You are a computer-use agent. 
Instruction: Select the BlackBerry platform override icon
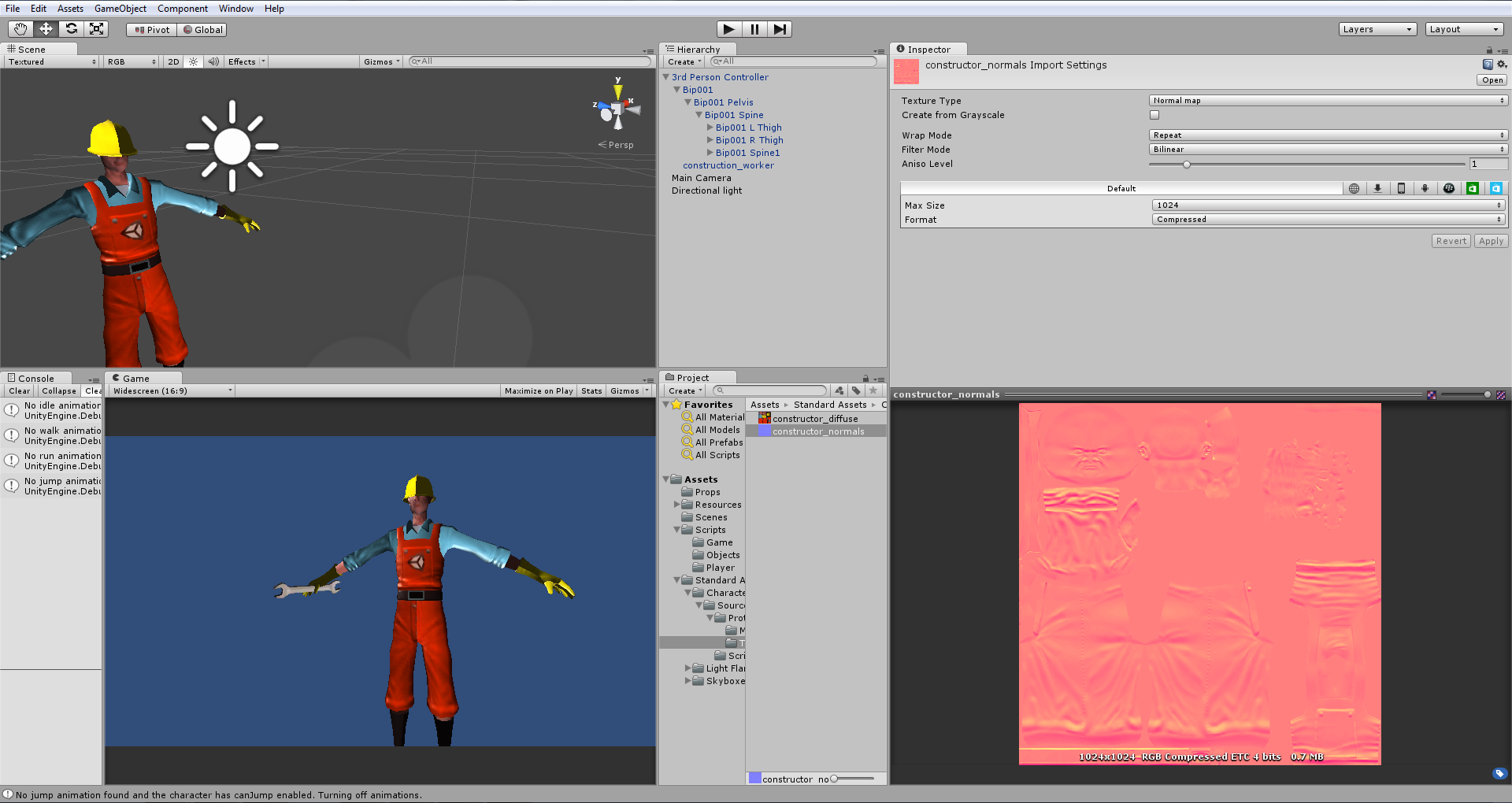pyautogui.click(x=1448, y=188)
